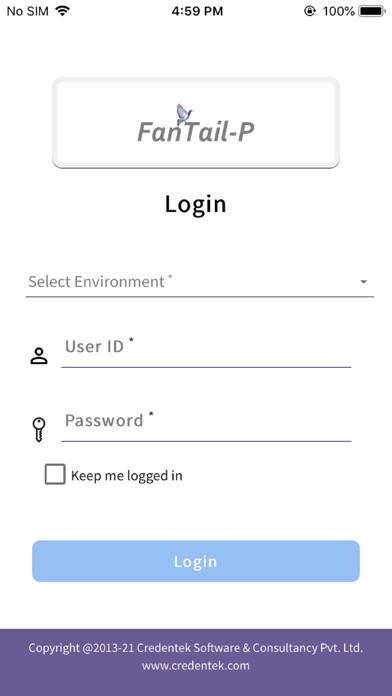The image size is (392, 696).
Task: Tap the Credentek copyright footer text
Action: [196, 648]
